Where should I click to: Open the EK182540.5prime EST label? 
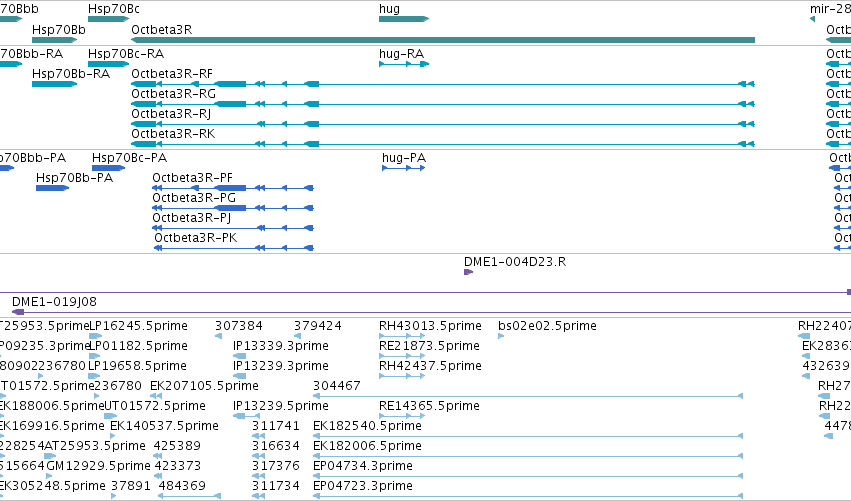pyautogui.click(x=367, y=426)
